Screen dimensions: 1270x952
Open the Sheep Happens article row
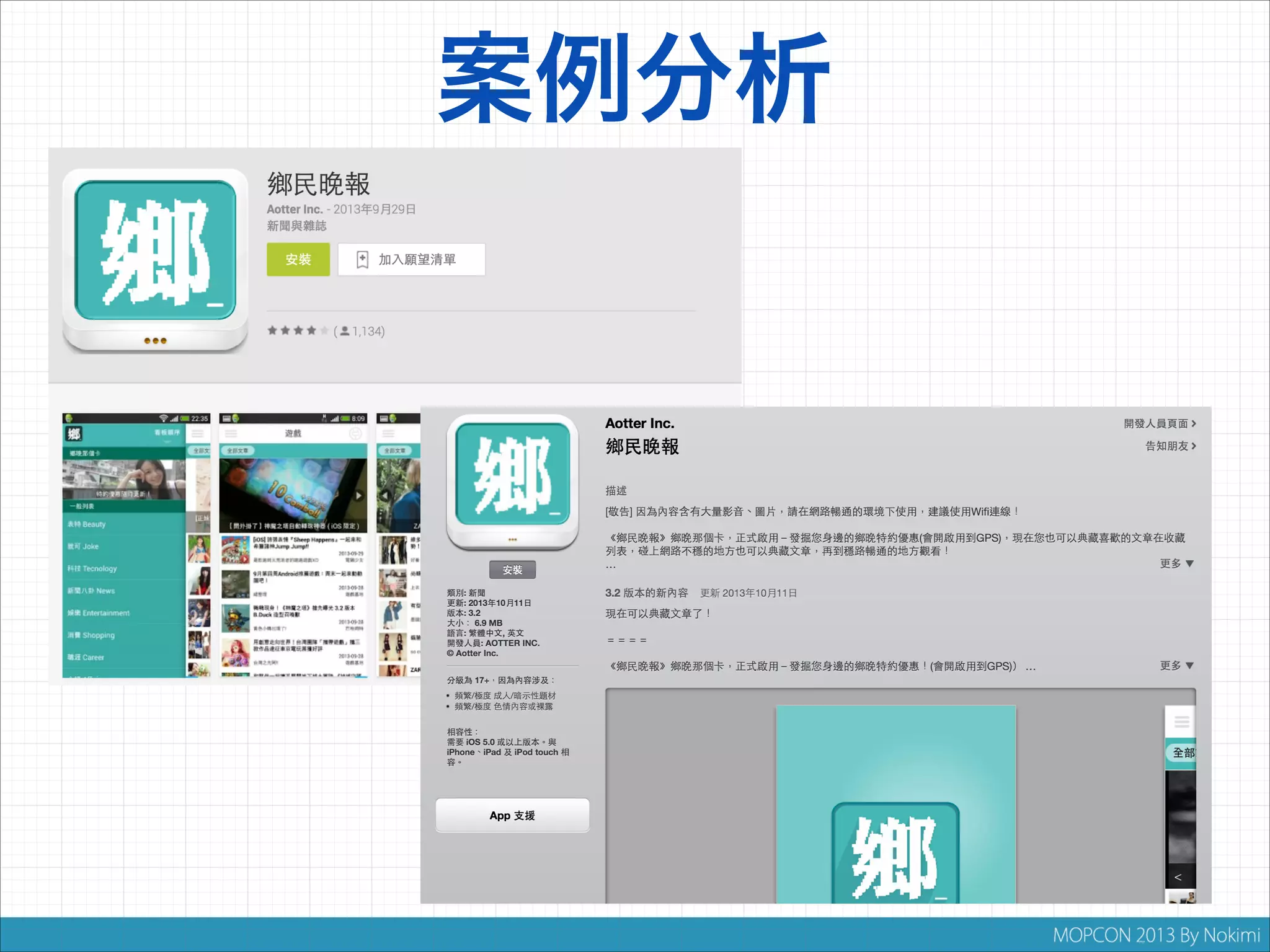293,550
